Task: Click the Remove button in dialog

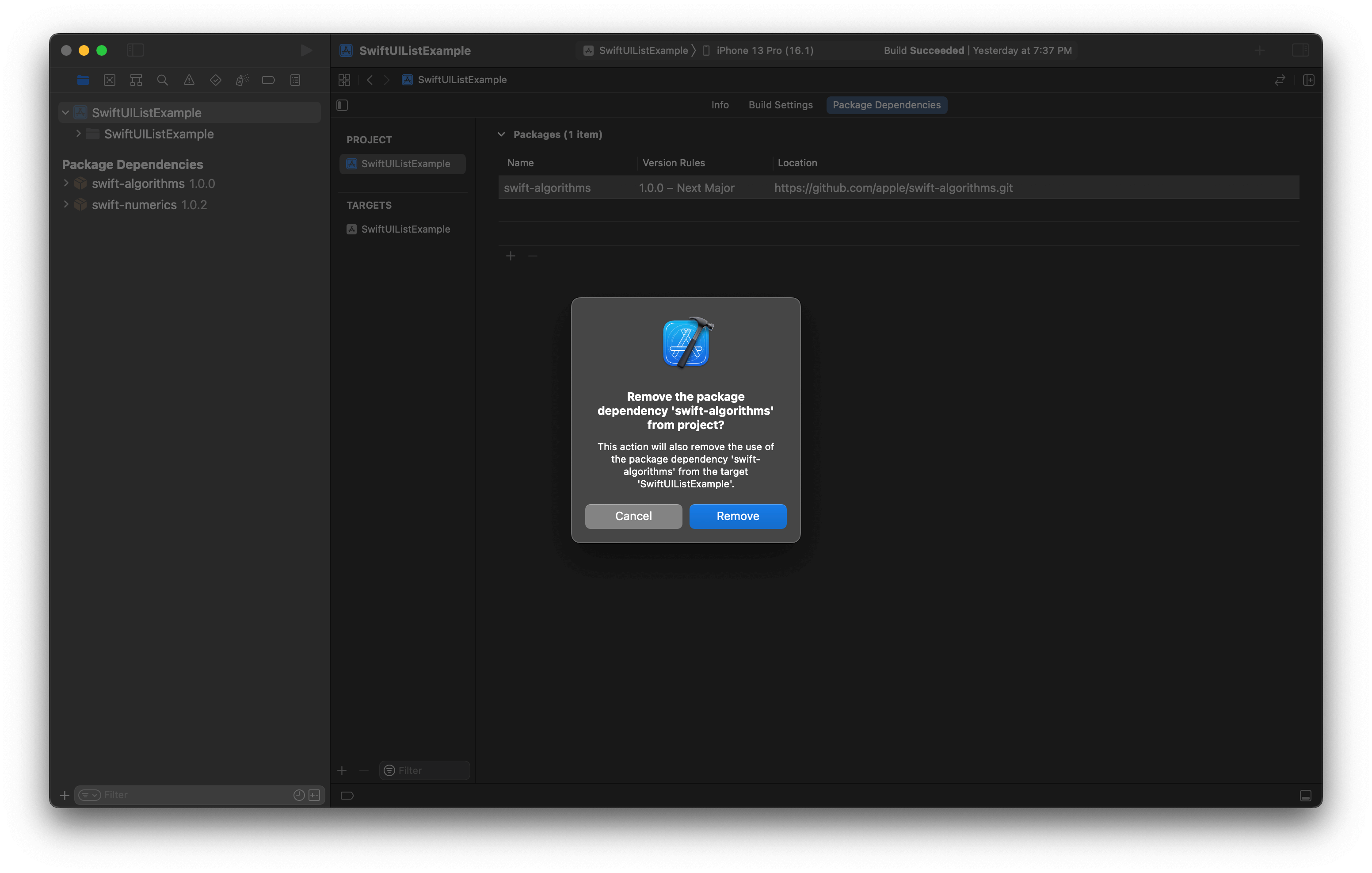Action: [737, 516]
